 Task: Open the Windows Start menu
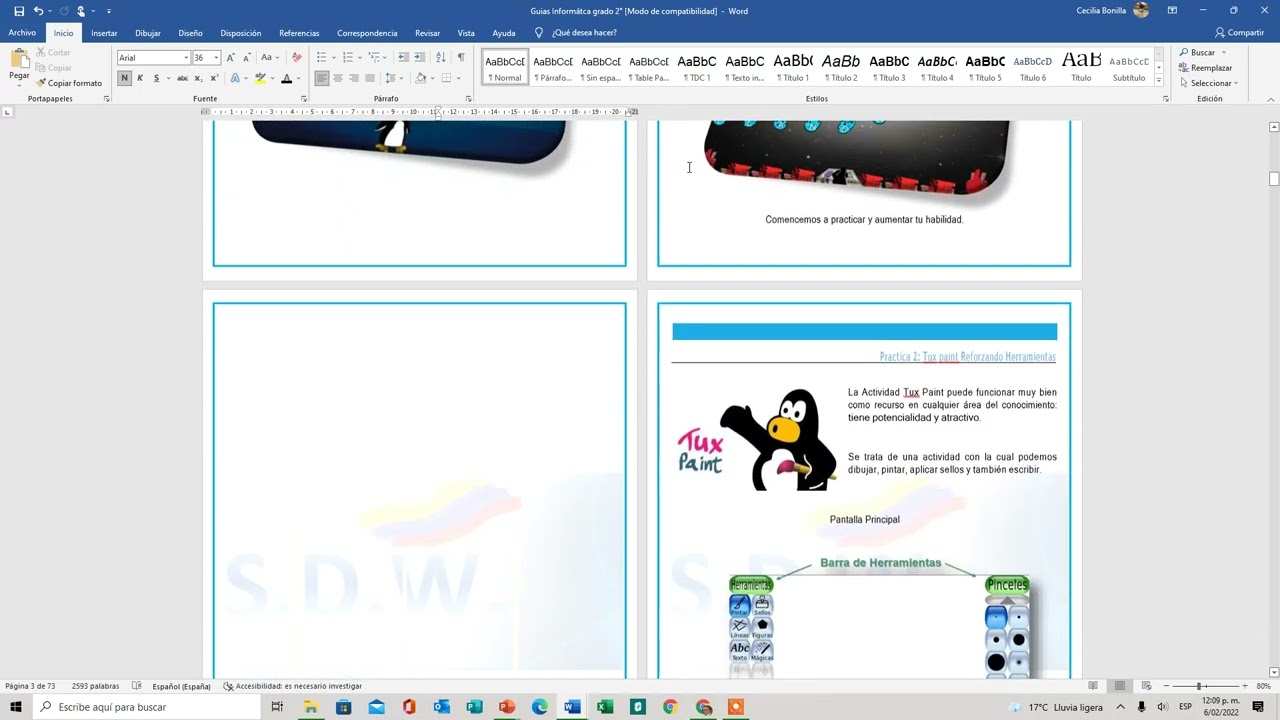(x=16, y=707)
